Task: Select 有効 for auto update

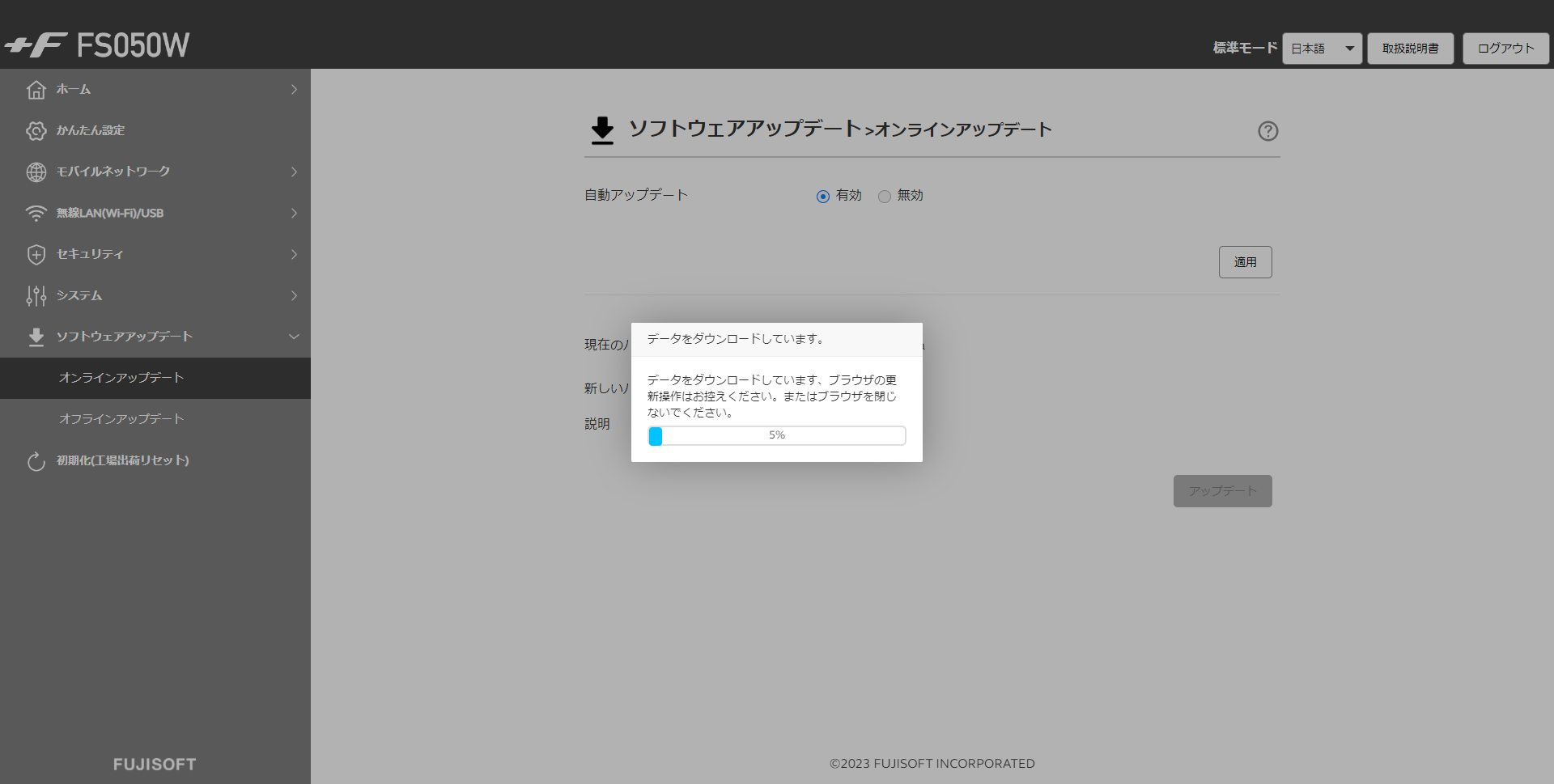Action: (x=823, y=196)
